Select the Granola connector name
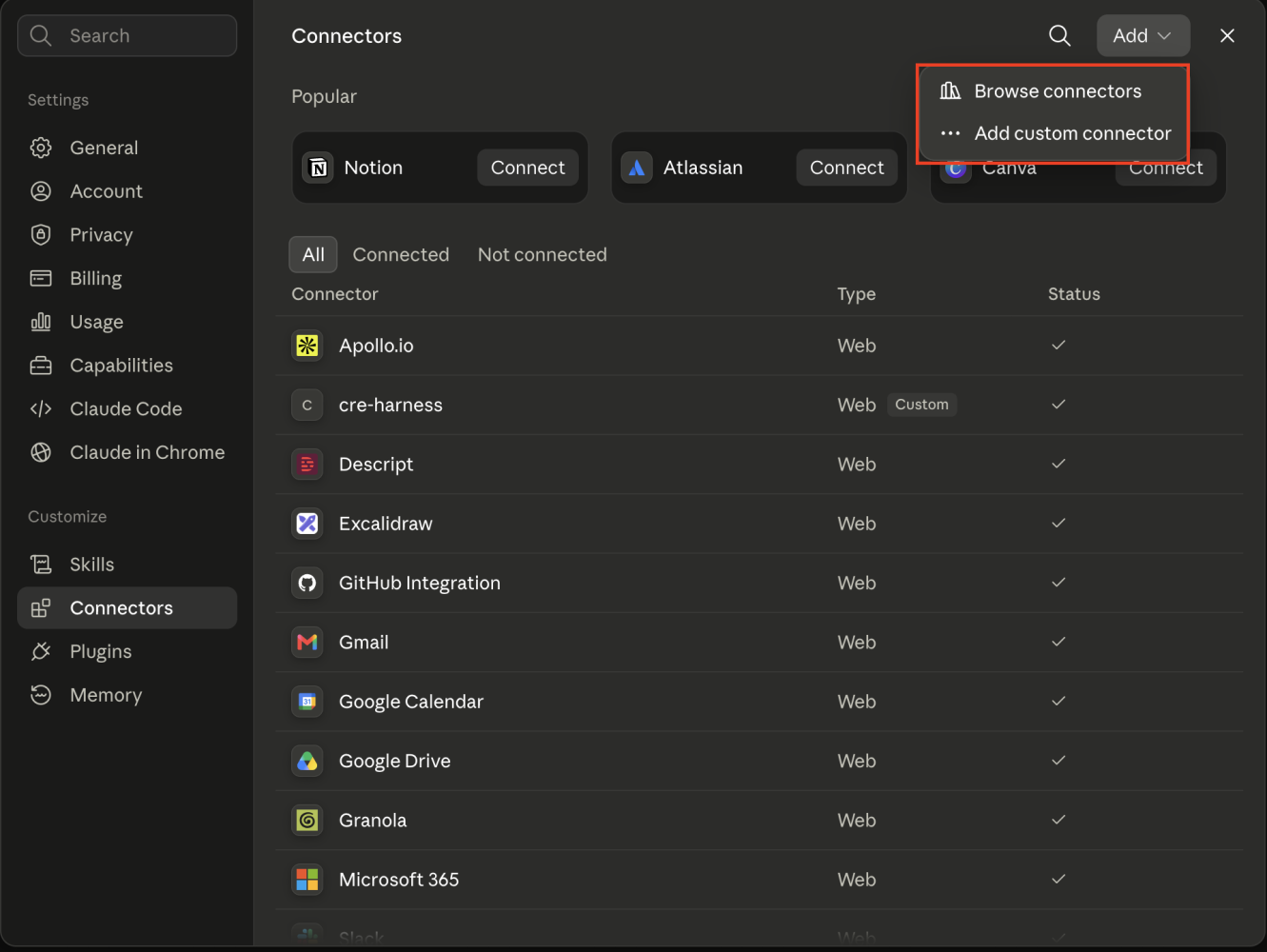1267x952 pixels. [372, 821]
